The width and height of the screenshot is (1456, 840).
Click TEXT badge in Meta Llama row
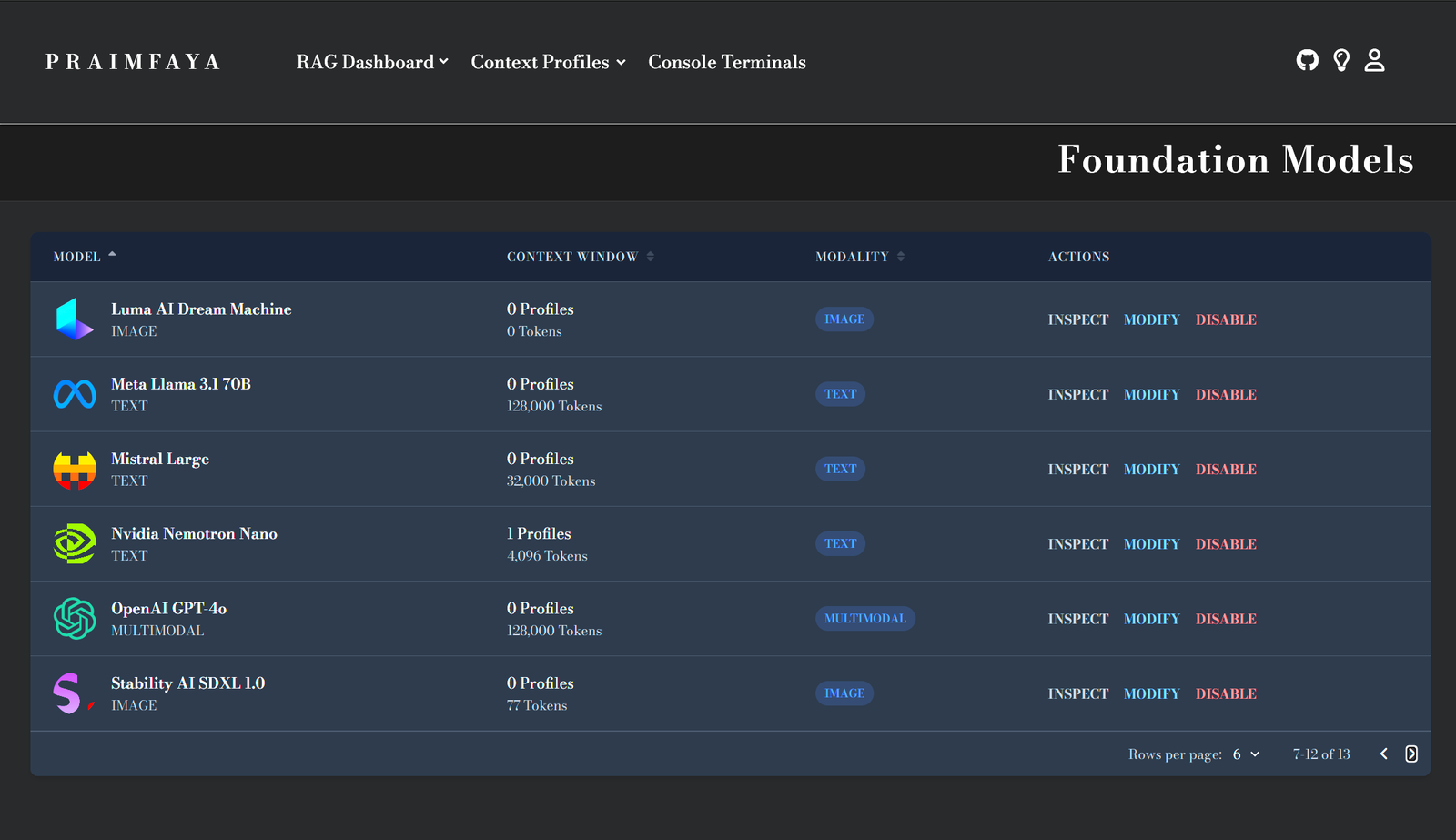pyautogui.click(x=840, y=394)
